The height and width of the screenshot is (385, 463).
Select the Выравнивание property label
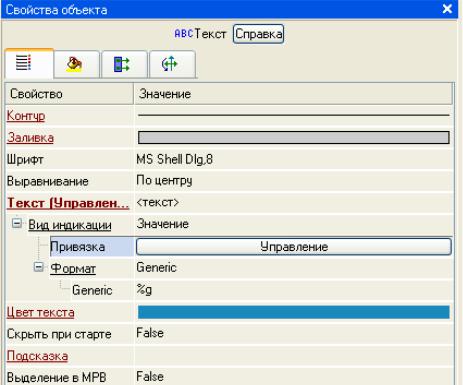point(47,181)
